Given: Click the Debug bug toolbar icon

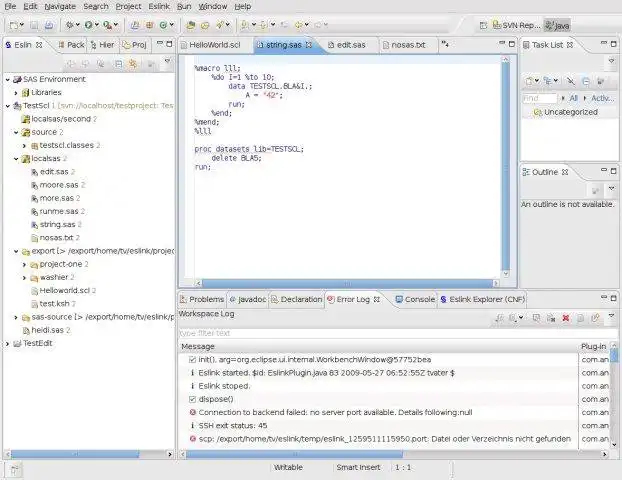Looking at the screenshot, I should point(70,25).
